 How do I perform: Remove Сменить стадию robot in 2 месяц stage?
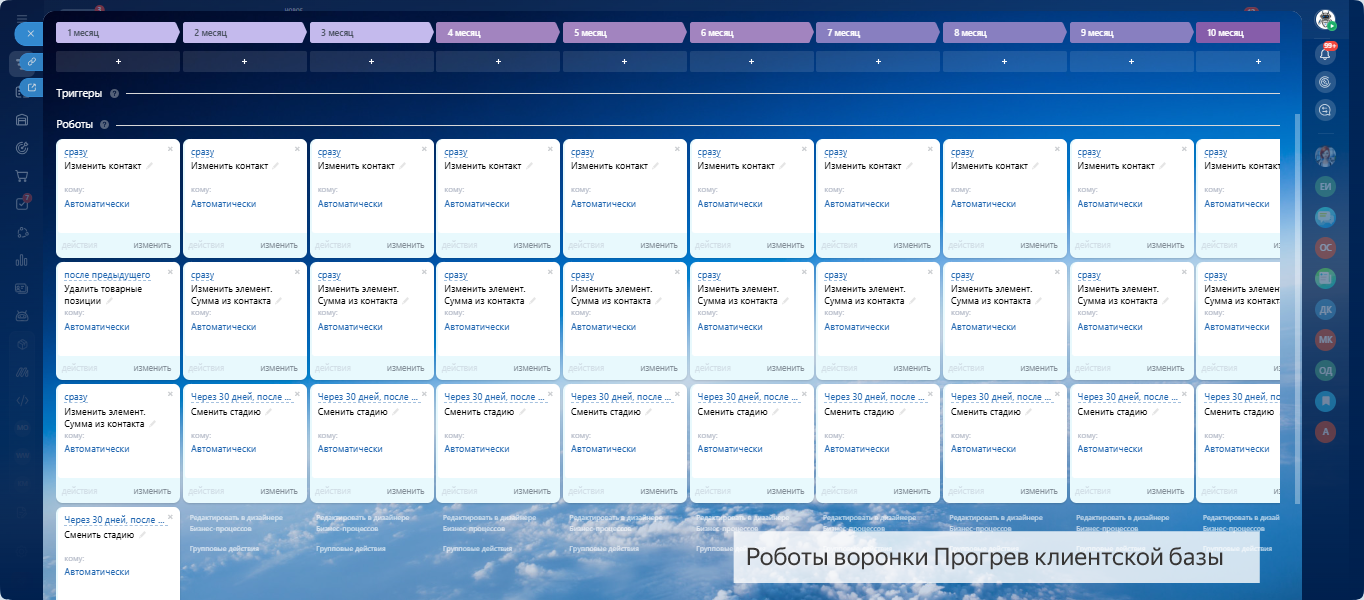pyautogui.click(x=298, y=393)
